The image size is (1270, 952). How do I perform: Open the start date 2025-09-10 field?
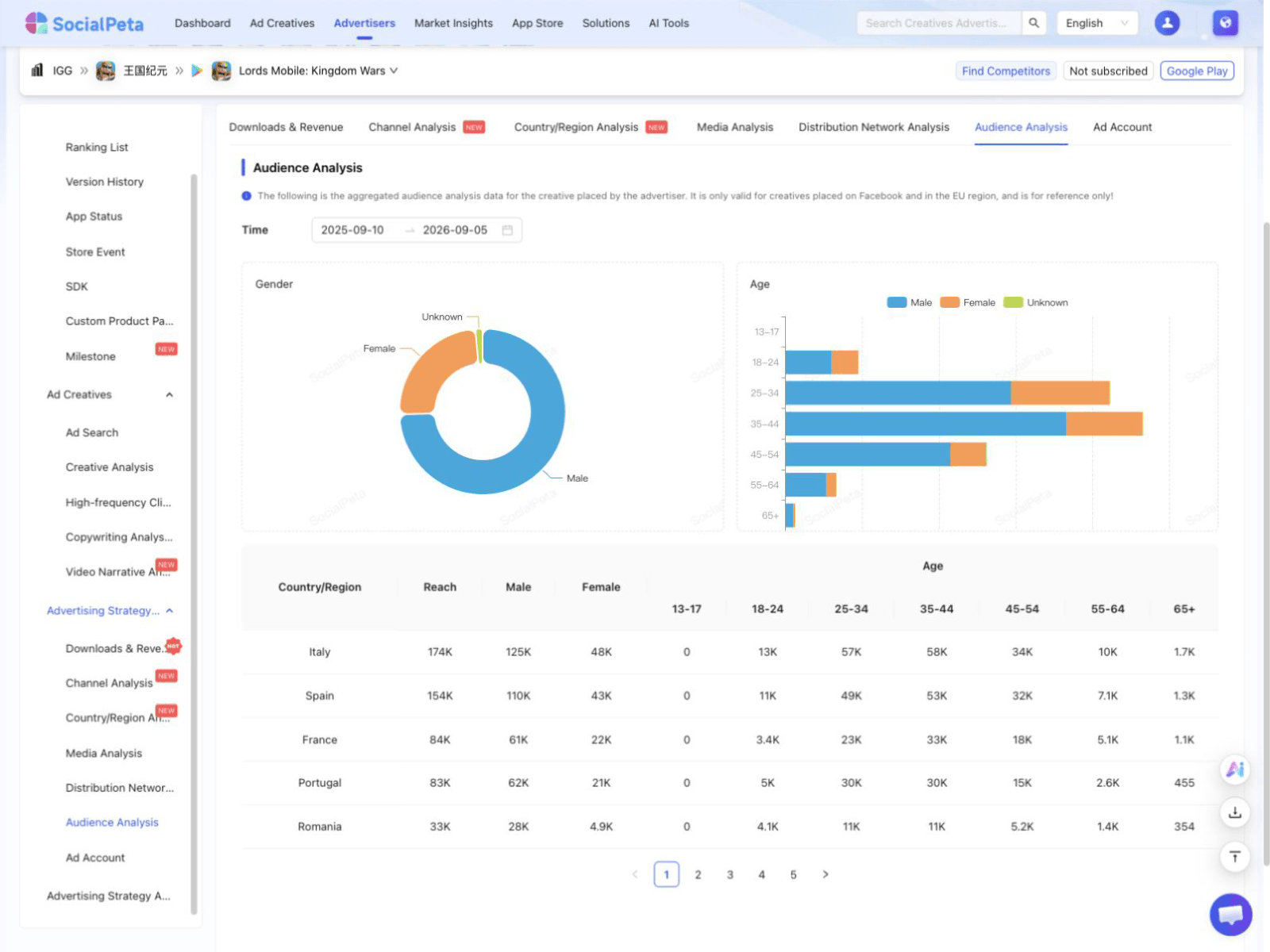click(352, 230)
